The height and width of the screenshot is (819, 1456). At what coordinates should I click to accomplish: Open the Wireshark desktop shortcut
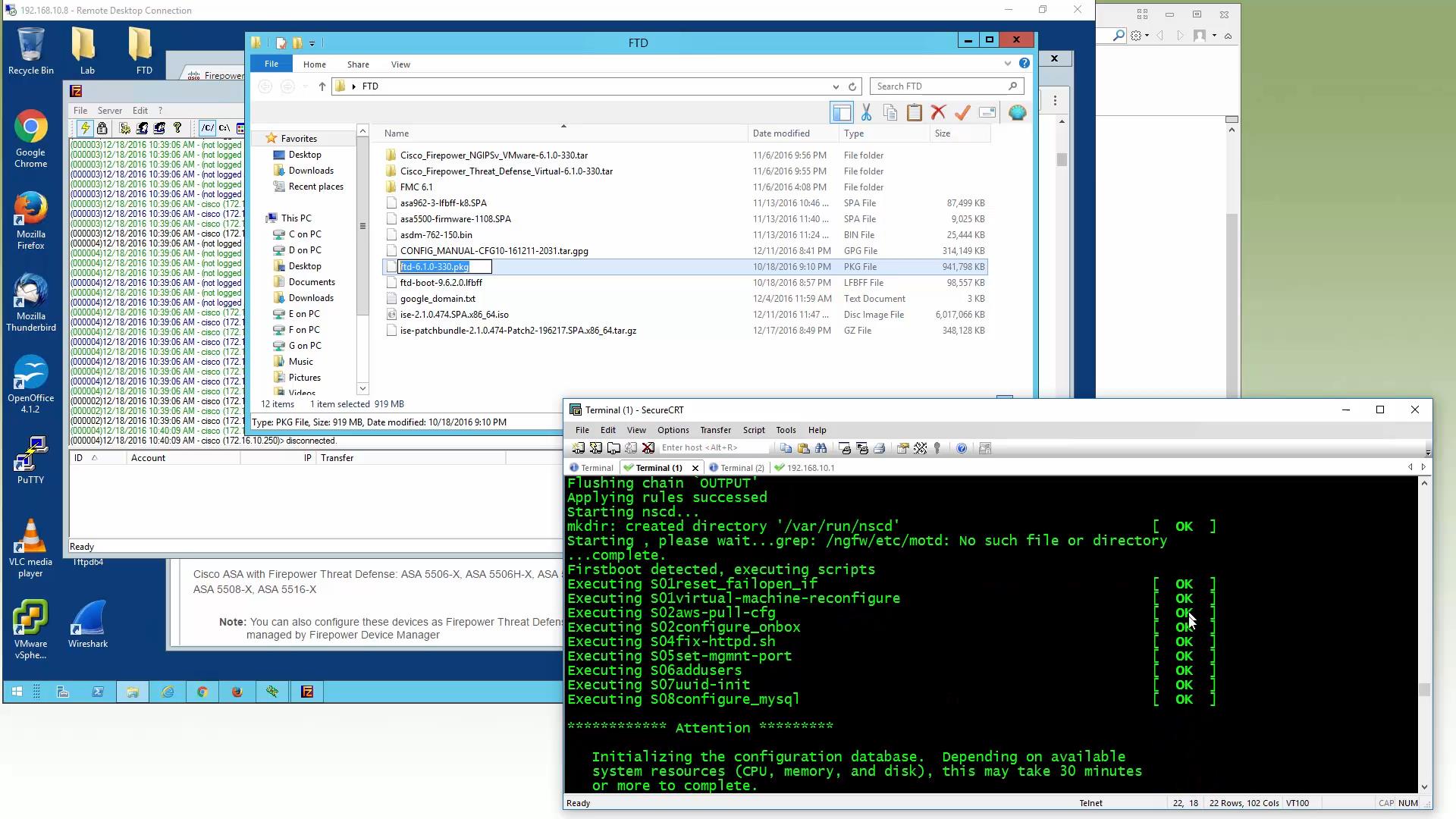[88, 625]
